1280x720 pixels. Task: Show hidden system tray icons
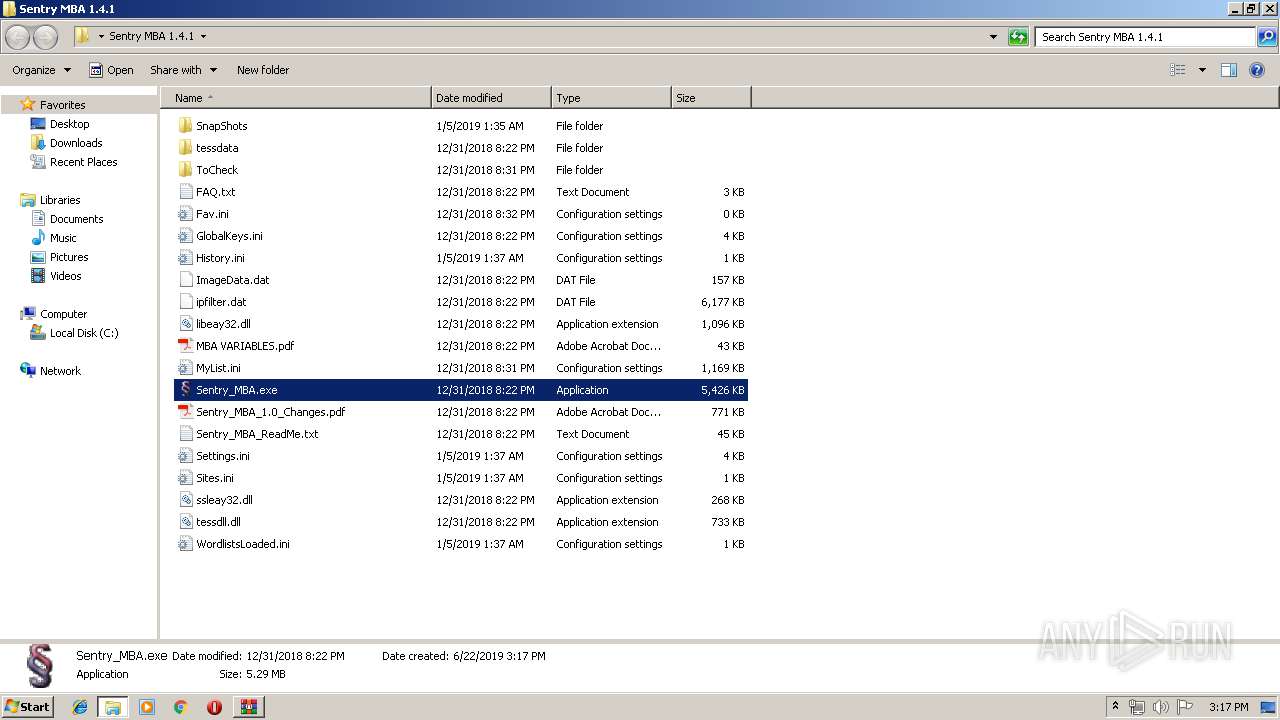click(x=1115, y=707)
